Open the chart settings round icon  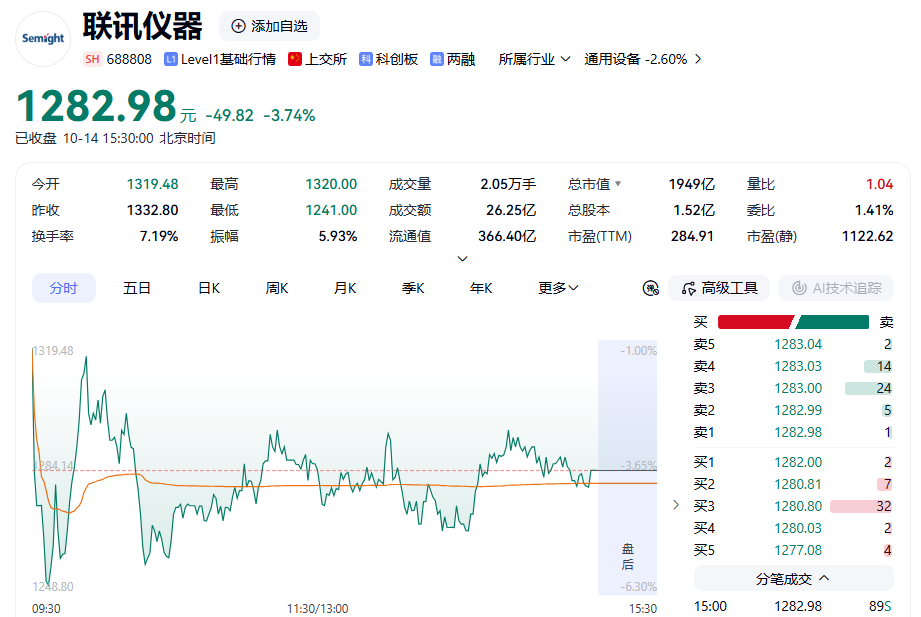tap(651, 288)
